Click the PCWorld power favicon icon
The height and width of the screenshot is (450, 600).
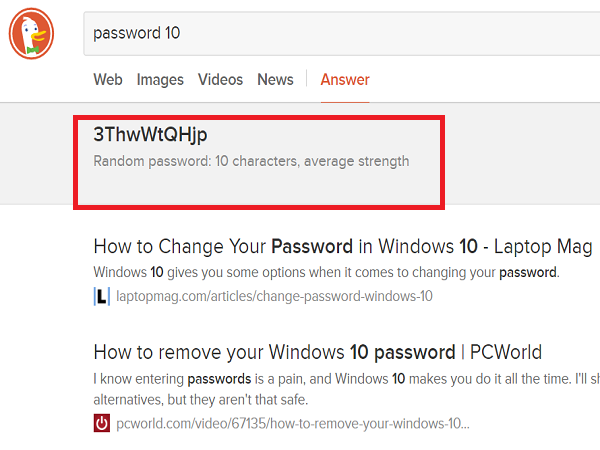tap(102, 423)
